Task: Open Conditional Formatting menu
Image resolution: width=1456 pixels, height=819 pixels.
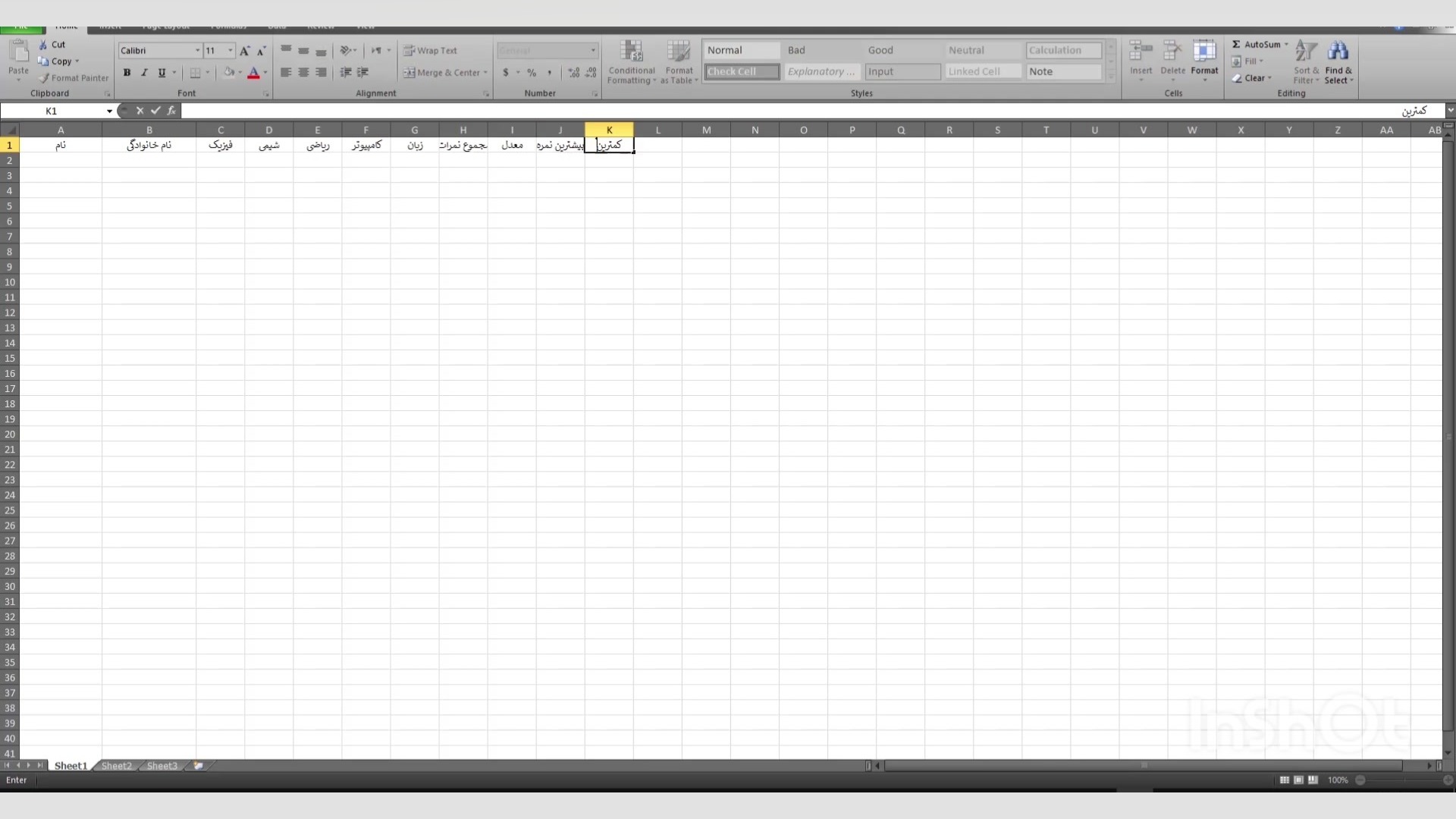Action: coord(632,62)
